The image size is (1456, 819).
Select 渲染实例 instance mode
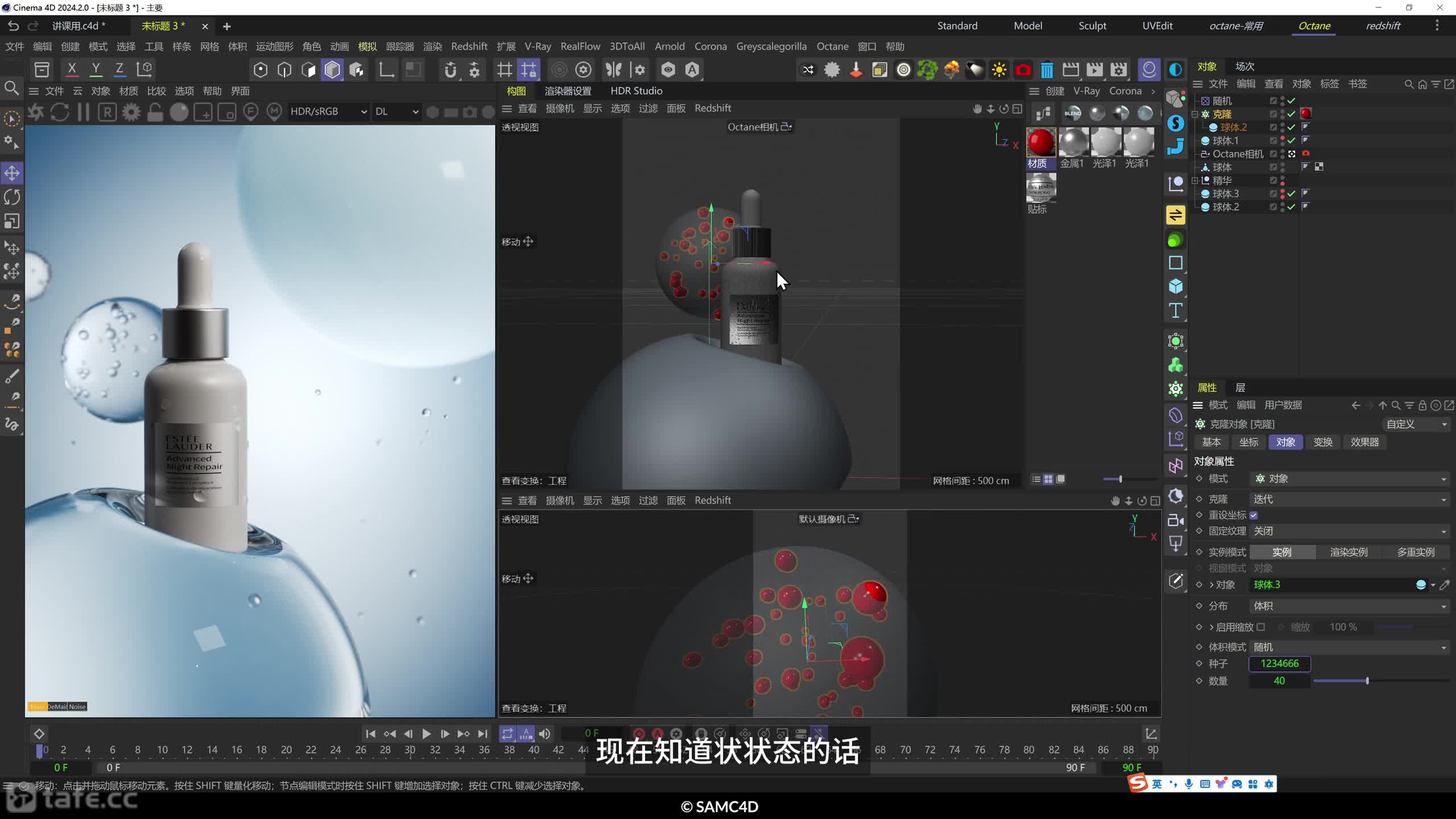click(x=1349, y=552)
